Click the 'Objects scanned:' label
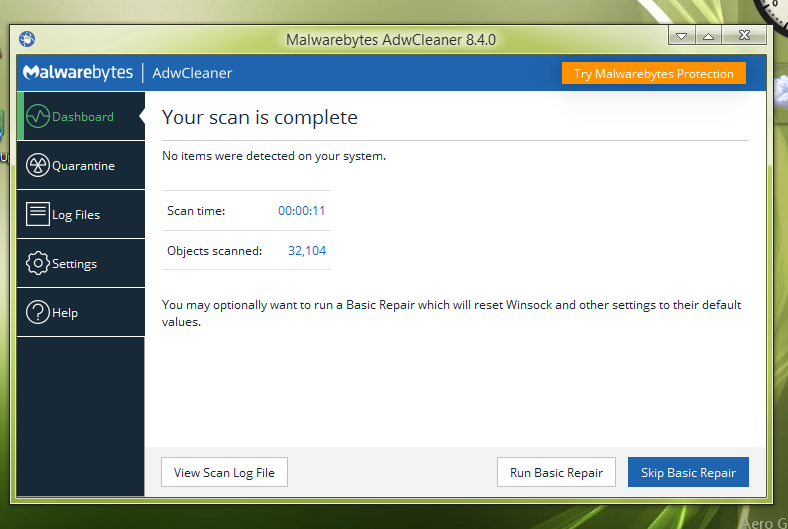The image size is (788, 529). [x=215, y=251]
